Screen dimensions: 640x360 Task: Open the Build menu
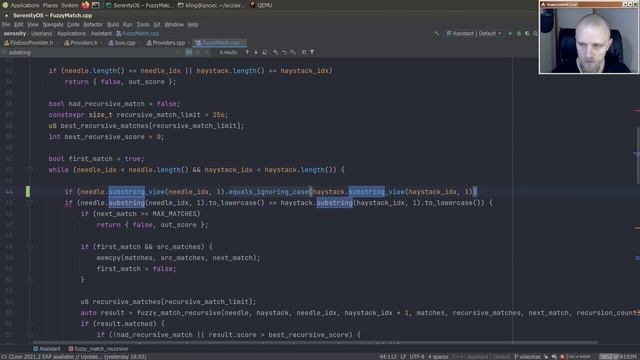click(x=113, y=24)
